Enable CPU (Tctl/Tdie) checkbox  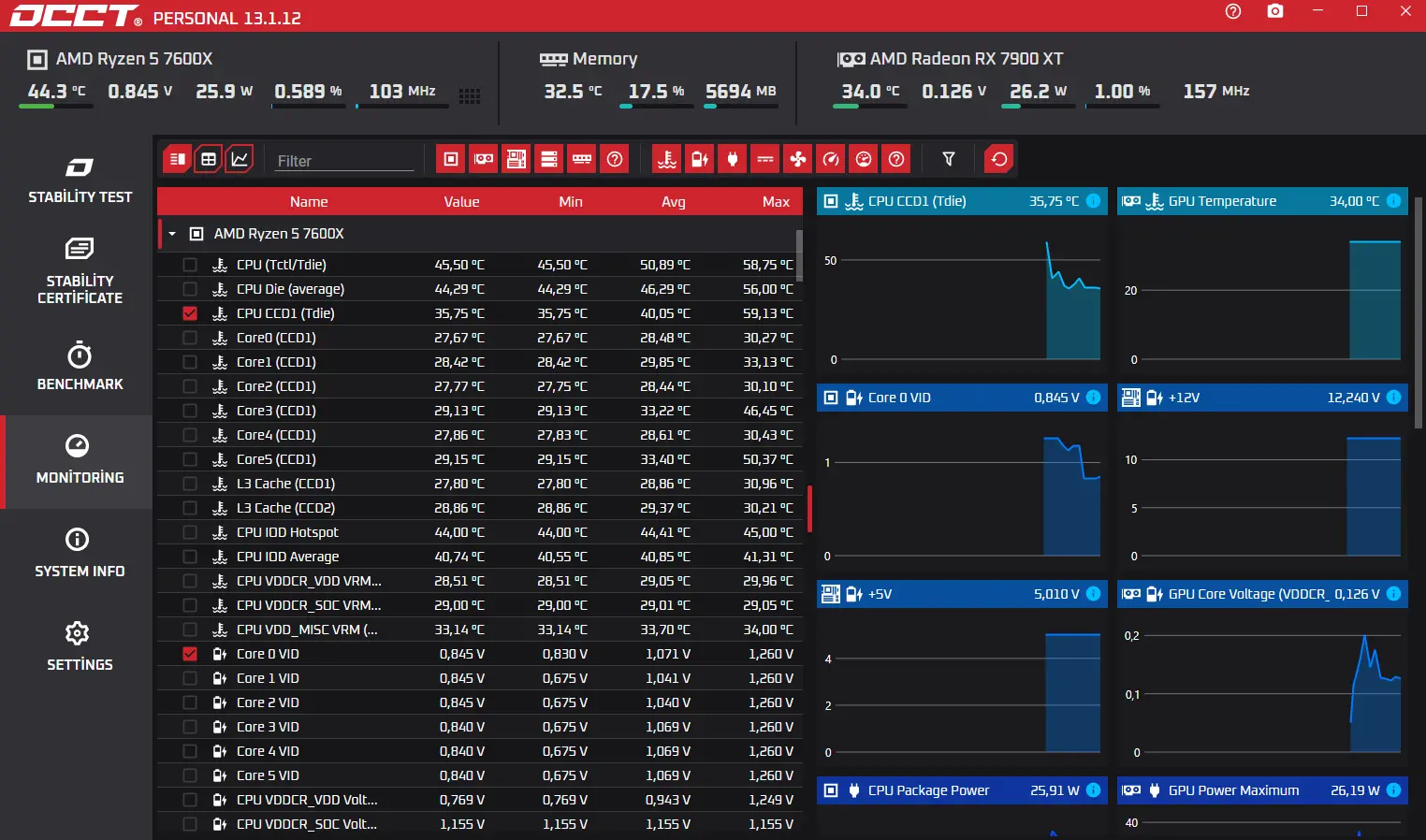[x=190, y=265]
